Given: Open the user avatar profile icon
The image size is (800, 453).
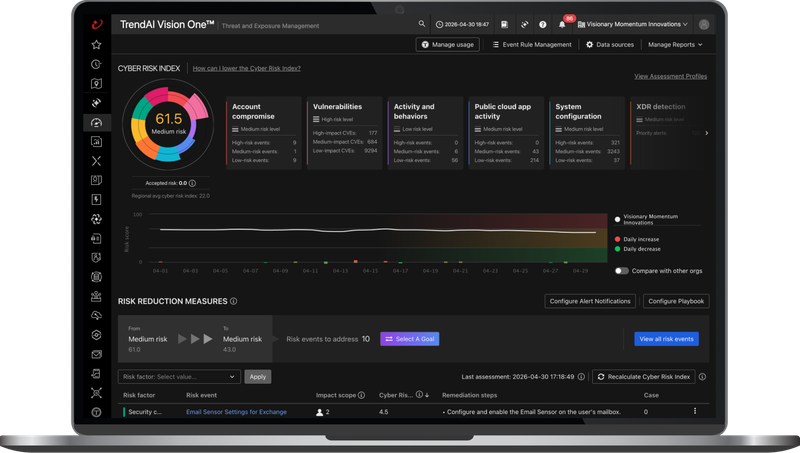Looking at the screenshot, I should (704, 24).
